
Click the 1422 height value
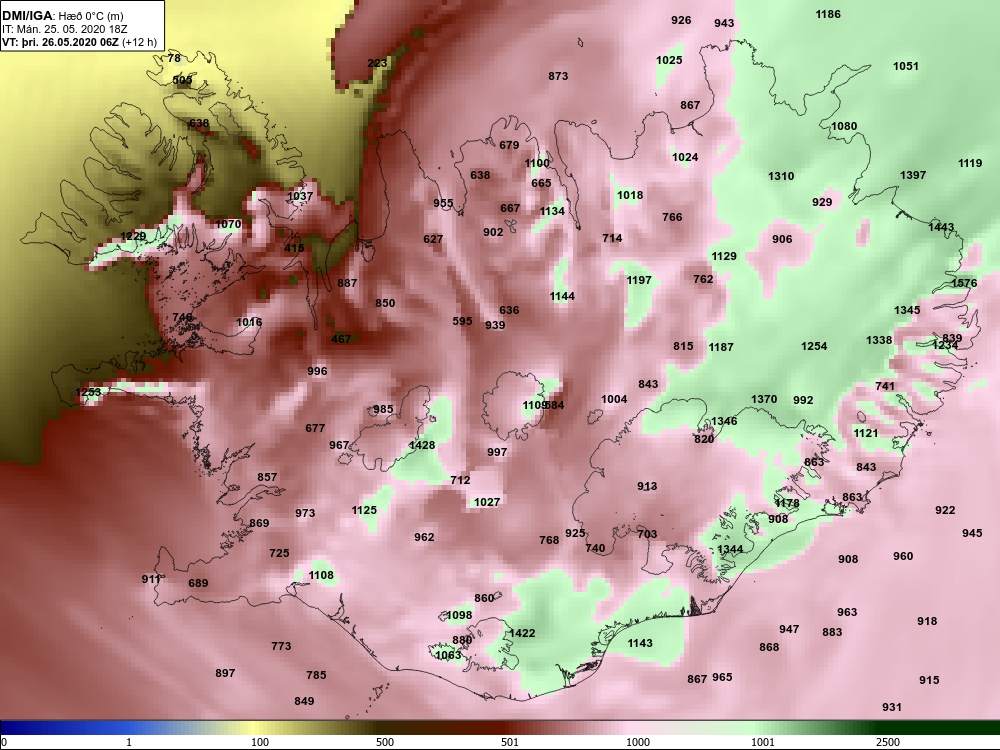tap(522, 633)
